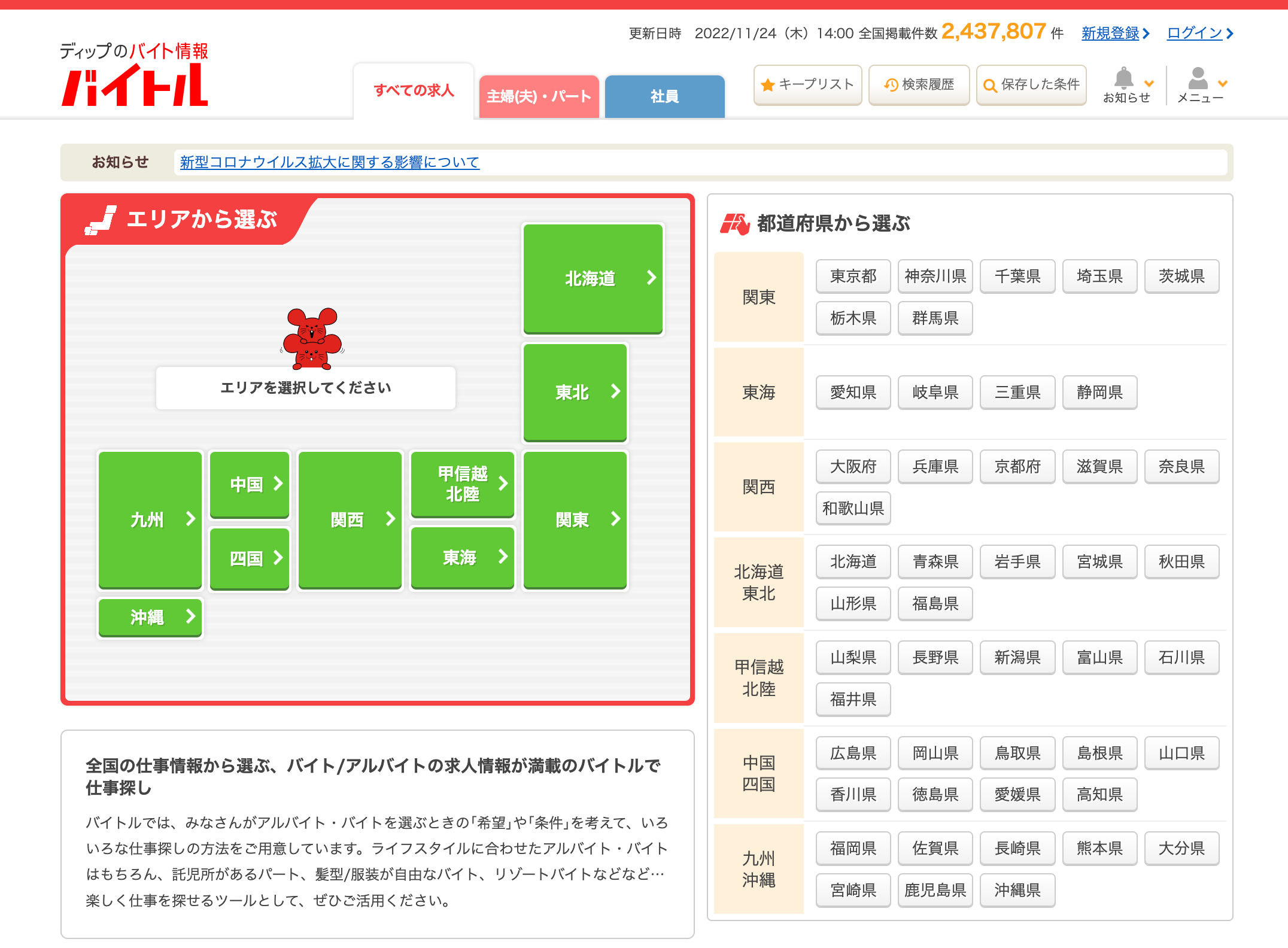1288x948 pixels.
Task: Open 検索履歴 clock history button
Action: (919, 85)
